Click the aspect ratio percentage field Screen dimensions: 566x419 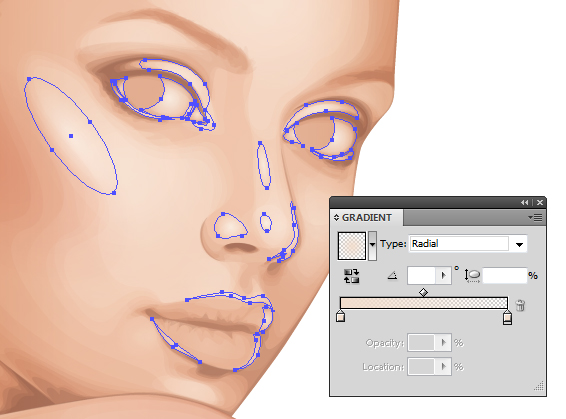pos(505,276)
